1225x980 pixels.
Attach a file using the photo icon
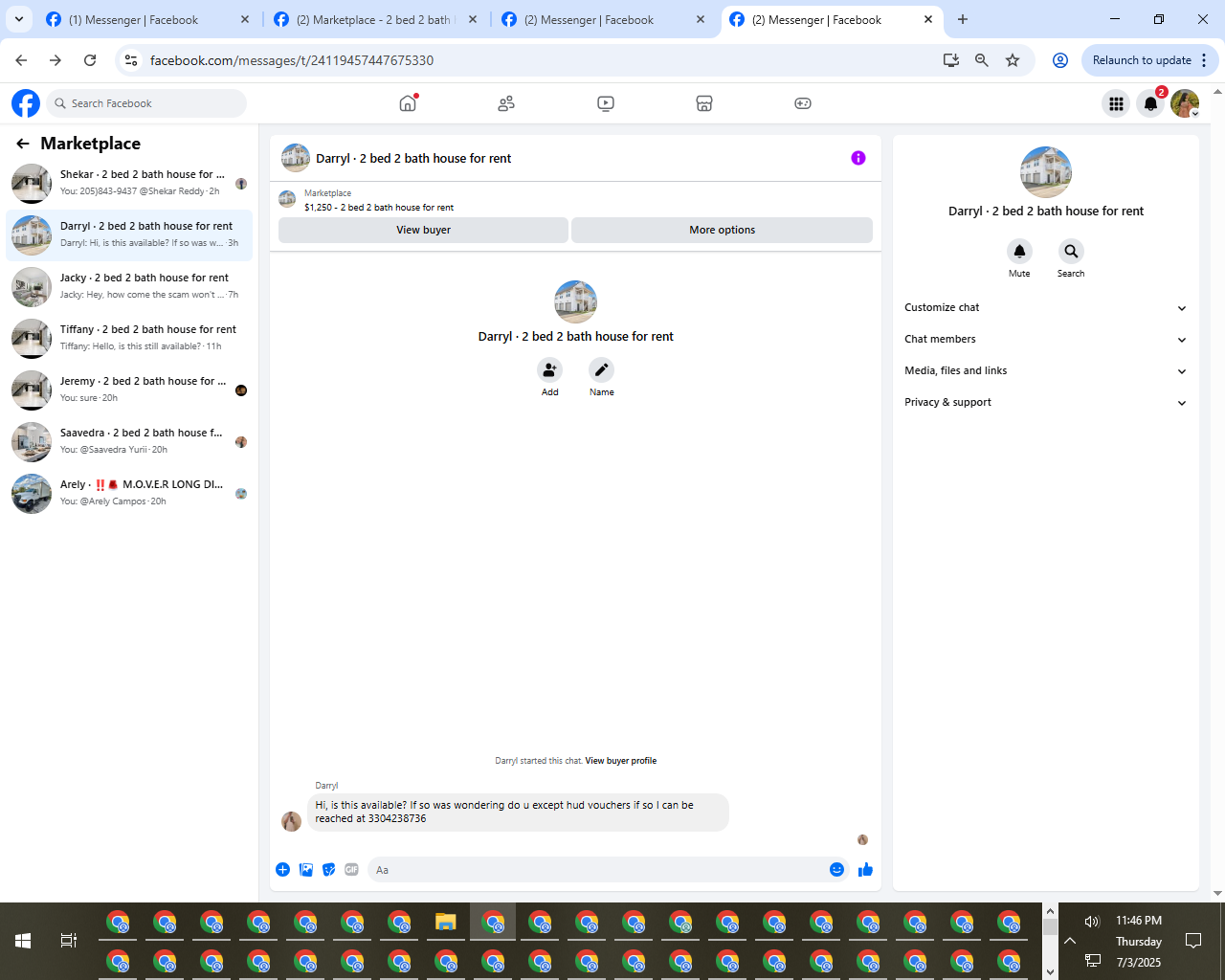point(306,870)
